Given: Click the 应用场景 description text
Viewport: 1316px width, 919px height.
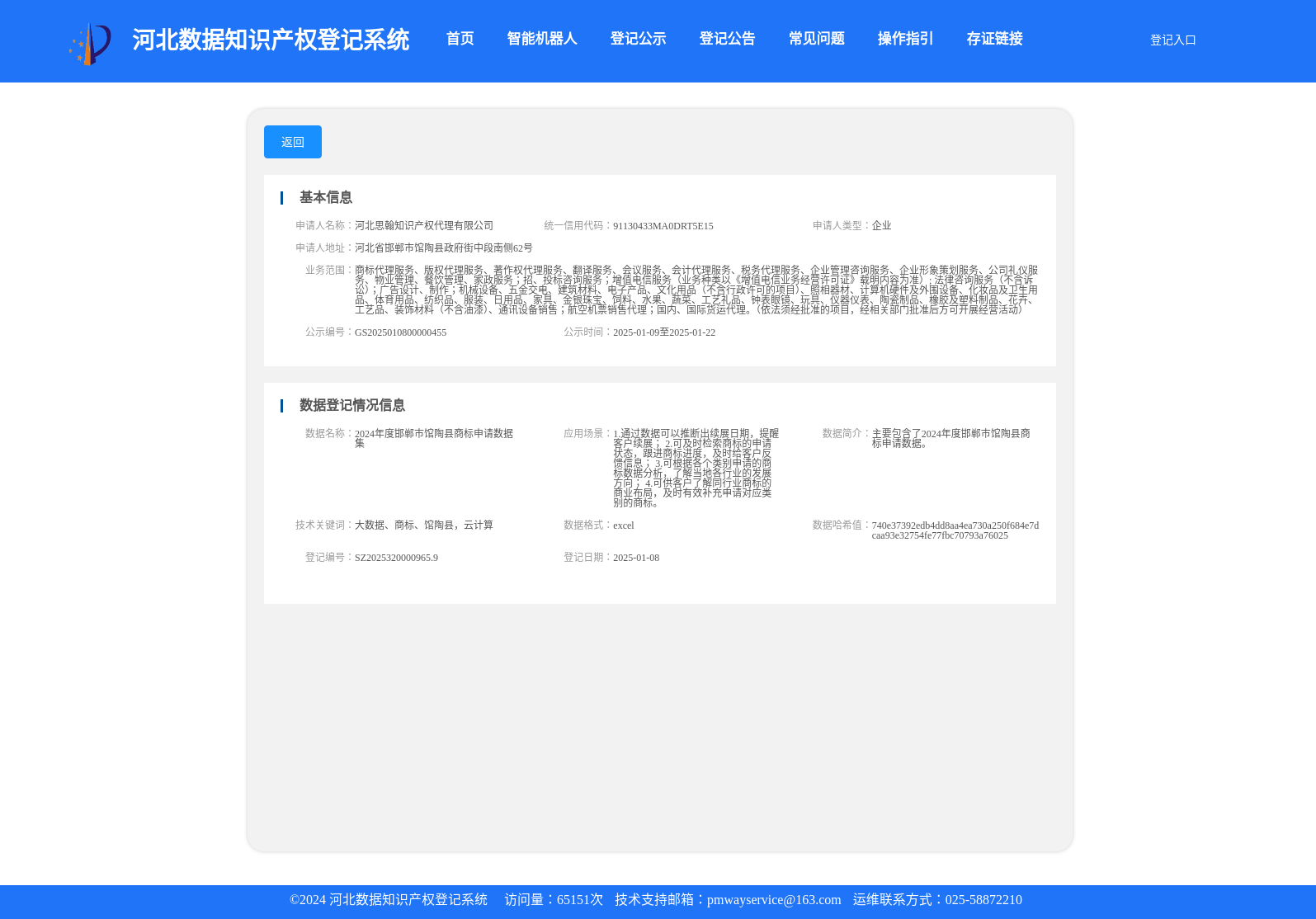Looking at the screenshot, I should (x=696, y=468).
